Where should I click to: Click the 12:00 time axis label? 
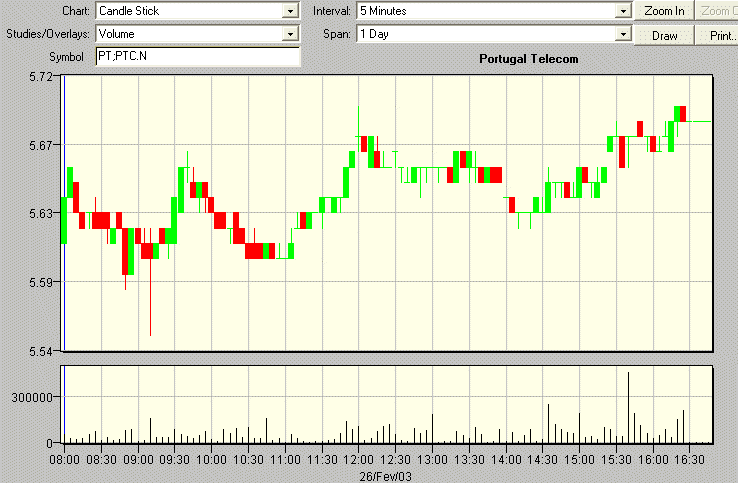pyautogui.click(x=359, y=459)
